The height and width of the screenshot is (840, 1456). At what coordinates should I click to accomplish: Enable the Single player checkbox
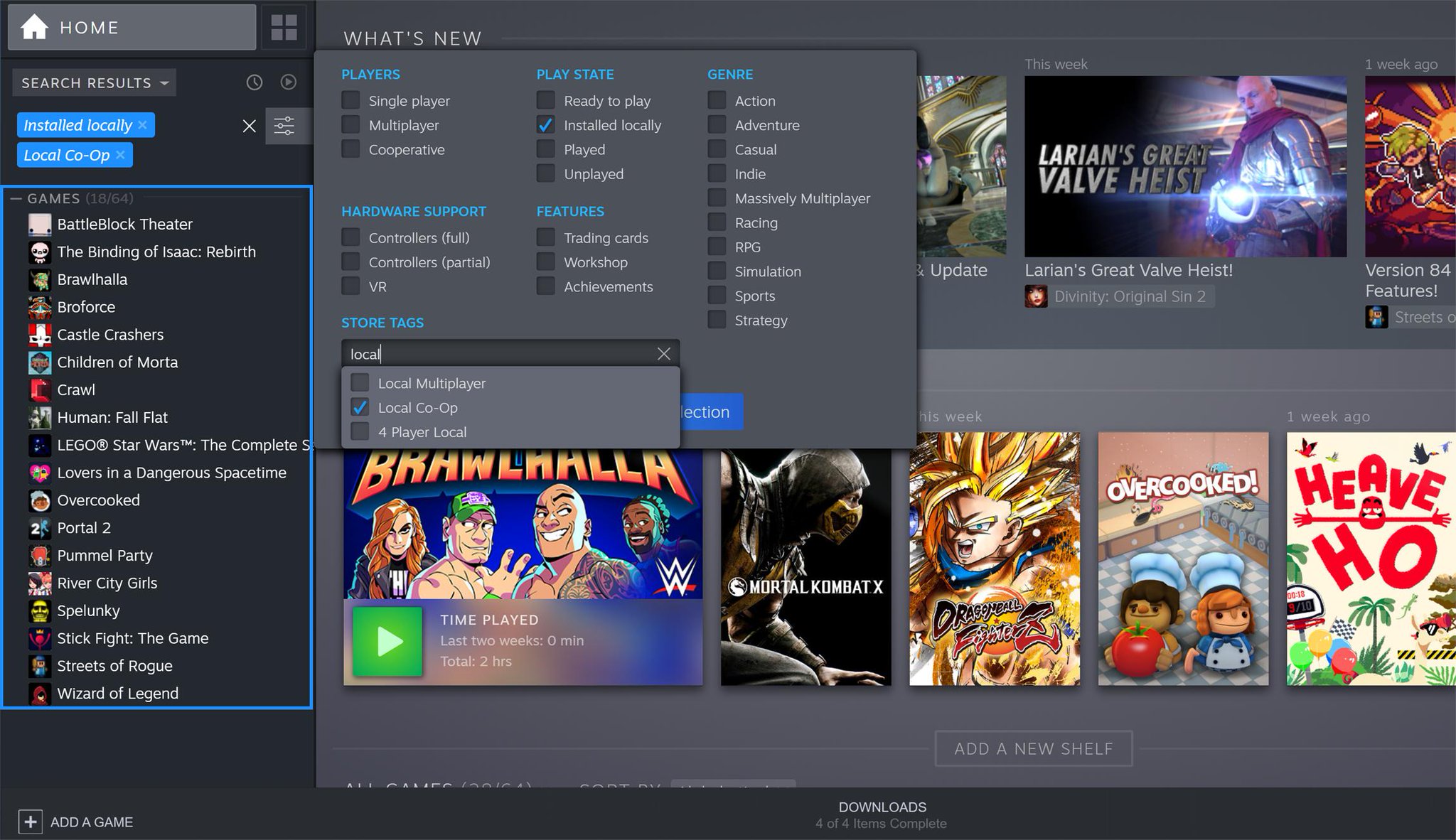pyautogui.click(x=350, y=100)
